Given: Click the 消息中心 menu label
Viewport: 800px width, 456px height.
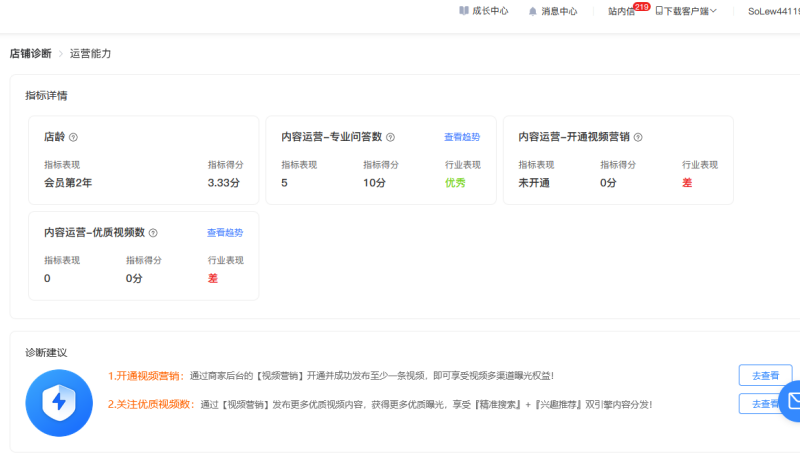Looking at the screenshot, I should tap(559, 11).
